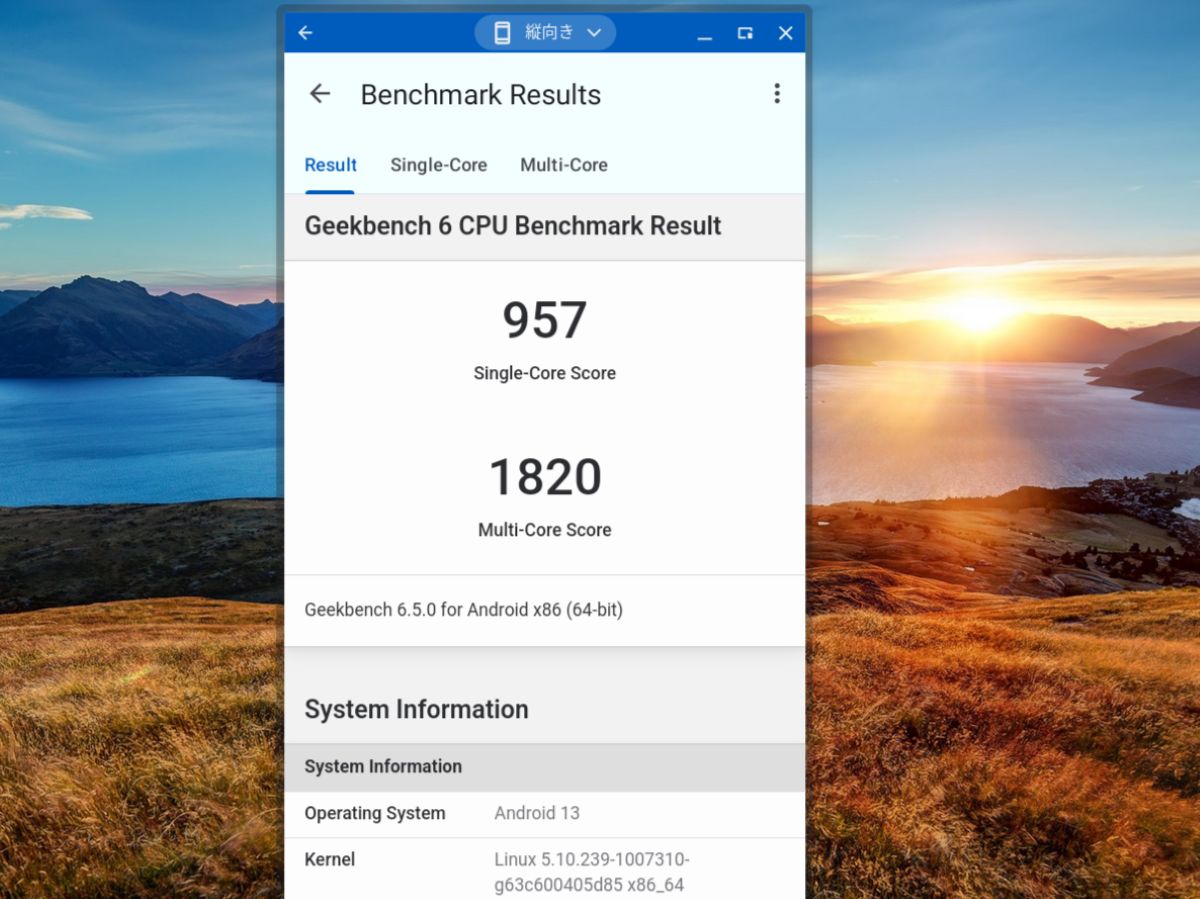Switch to the Single-Core tab
The width and height of the screenshot is (1200, 899).
point(439,165)
